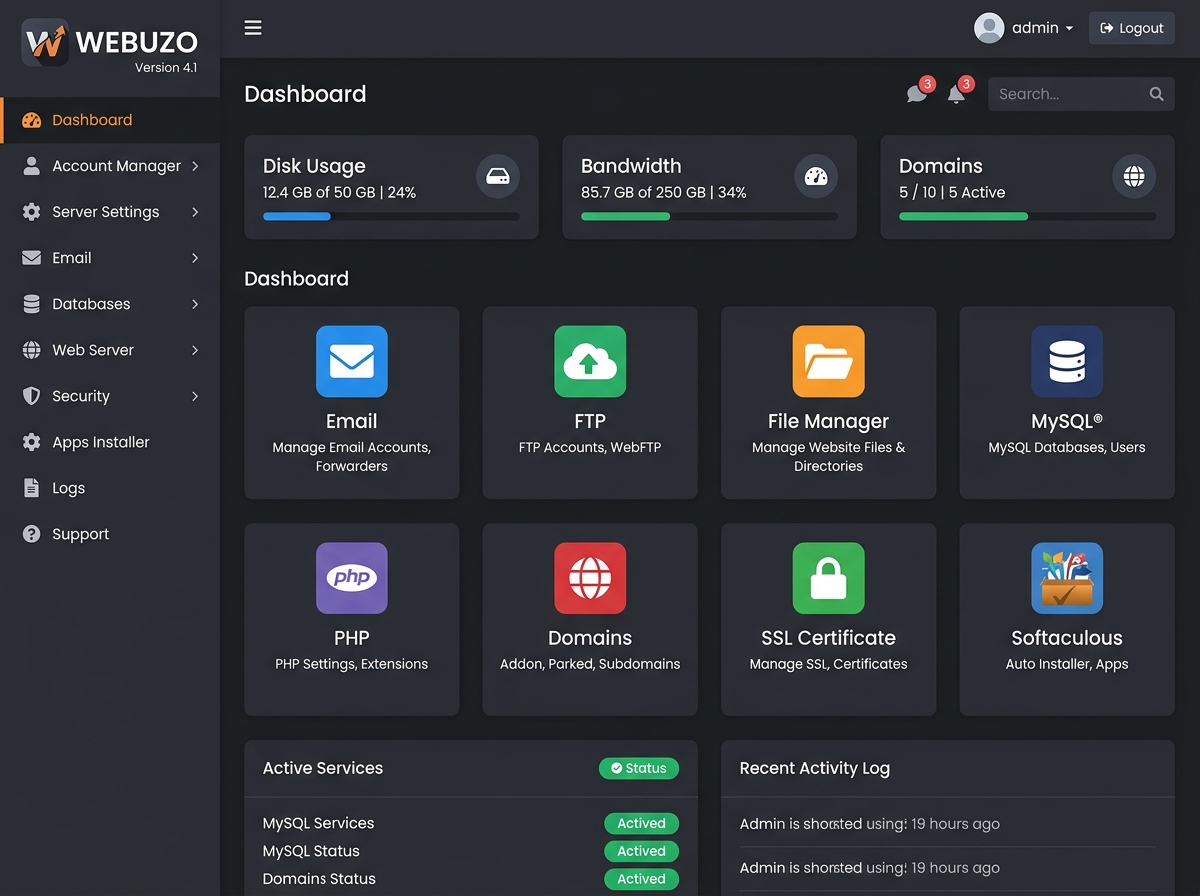The image size is (1200, 896).
Task: Open the File Manager folder icon
Action: point(829,362)
